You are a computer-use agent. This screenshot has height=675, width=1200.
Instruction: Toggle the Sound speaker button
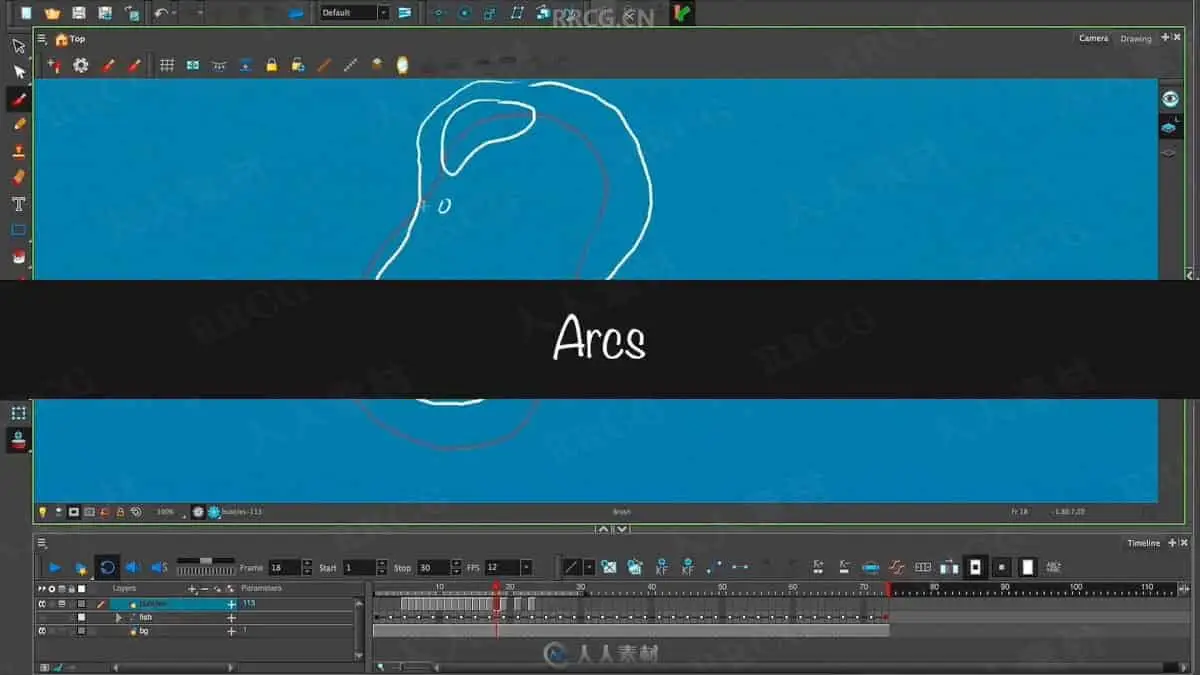(133, 567)
